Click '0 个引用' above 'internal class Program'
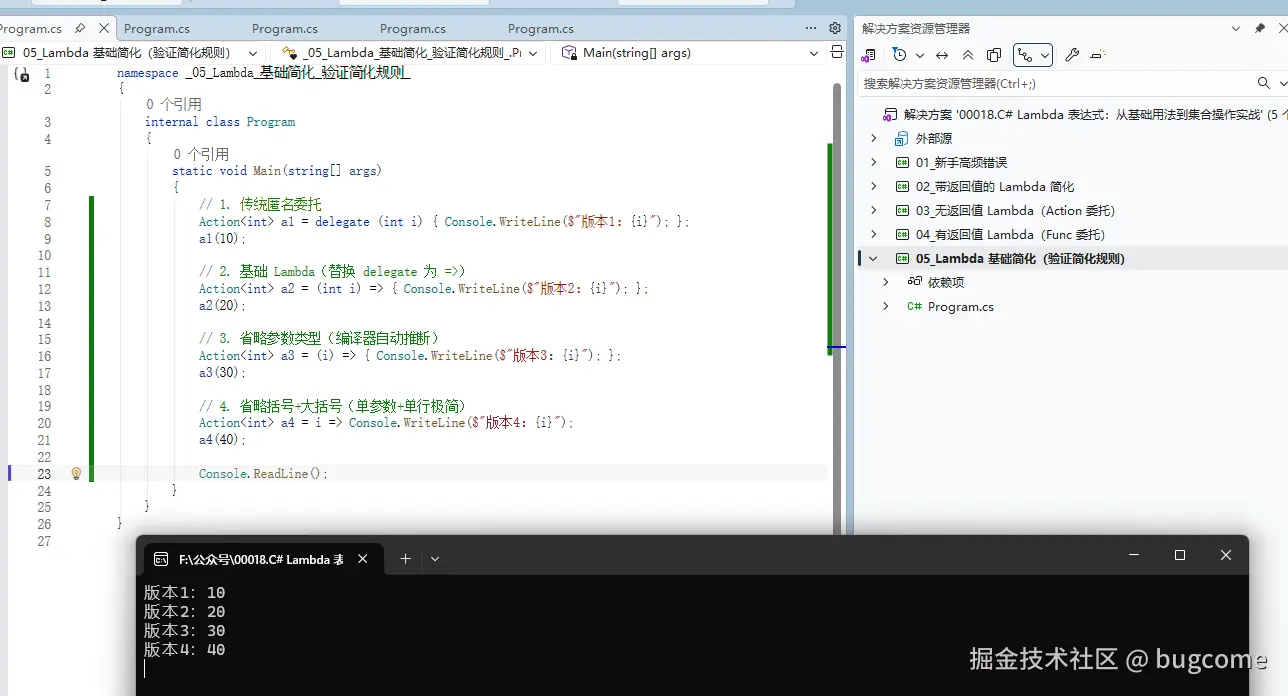The height and width of the screenshot is (696, 1288). click(x=173, y=104)
